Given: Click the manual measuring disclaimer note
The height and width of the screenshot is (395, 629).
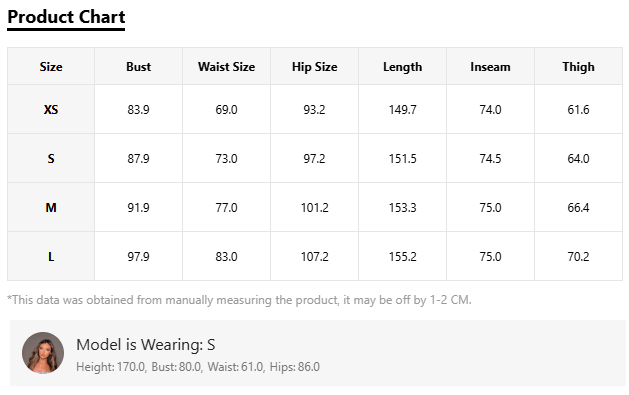Looking at the screenshot, I should click(239, 300).
